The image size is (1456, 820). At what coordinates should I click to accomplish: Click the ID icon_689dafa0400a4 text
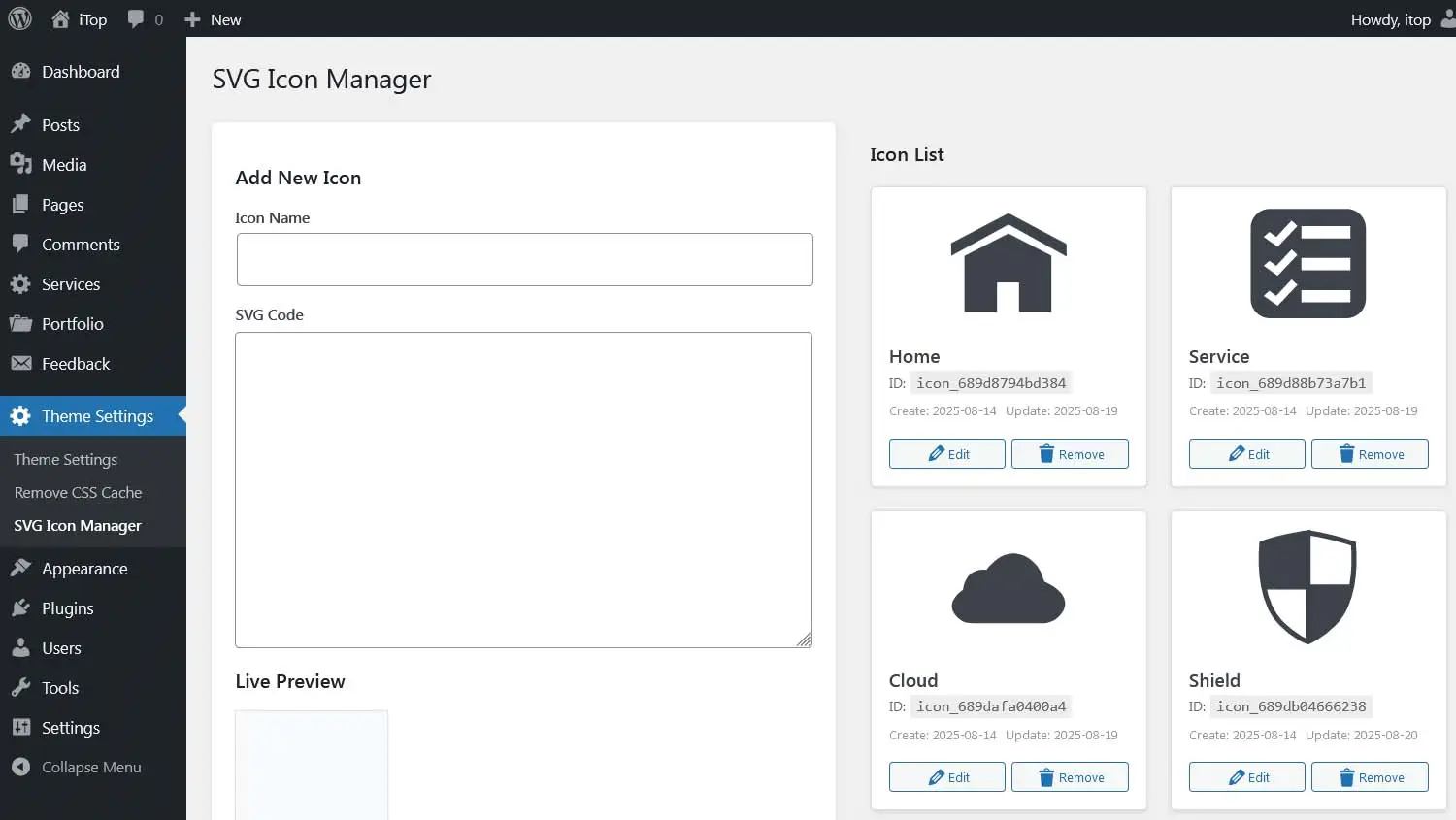point(991,706)
